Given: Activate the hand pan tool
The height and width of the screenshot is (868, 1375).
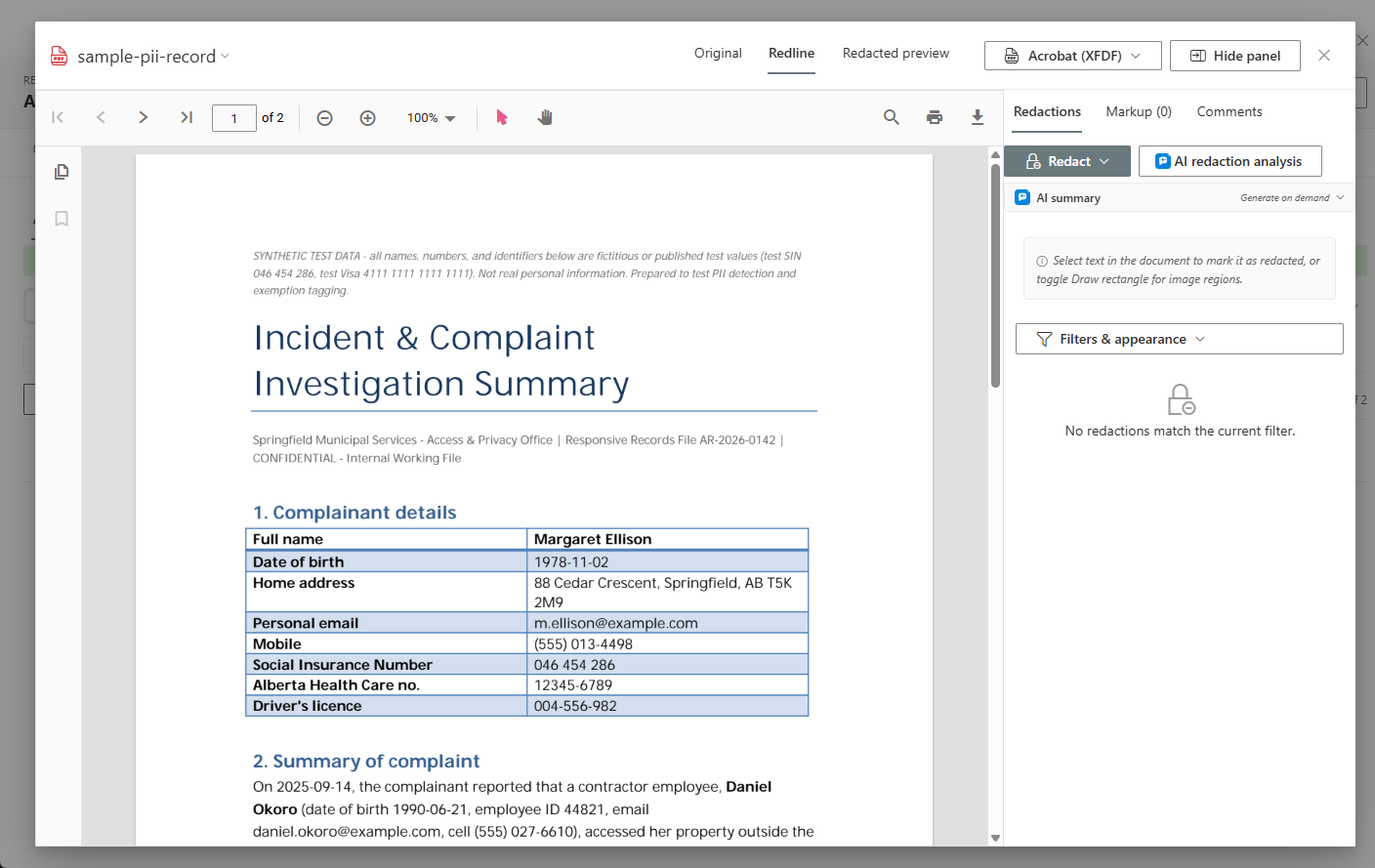Looking at the screenshot, I should 545,117.
